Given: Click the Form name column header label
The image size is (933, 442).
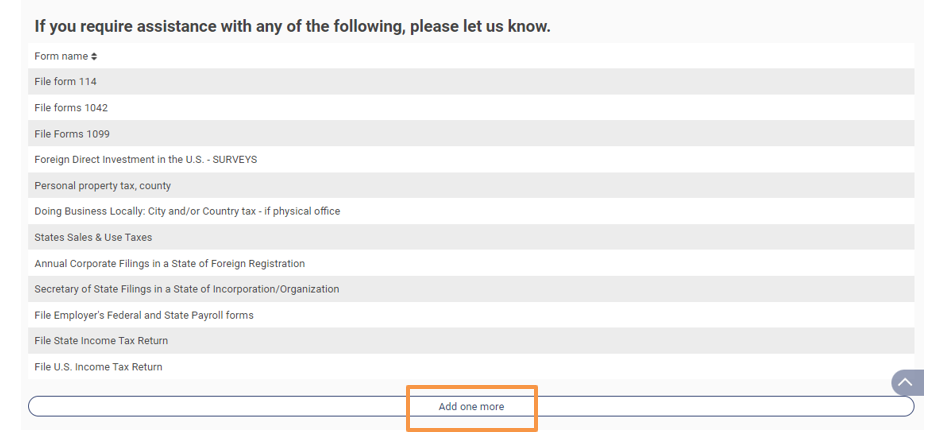Looking at the screenshot, I should pos(61,57).
